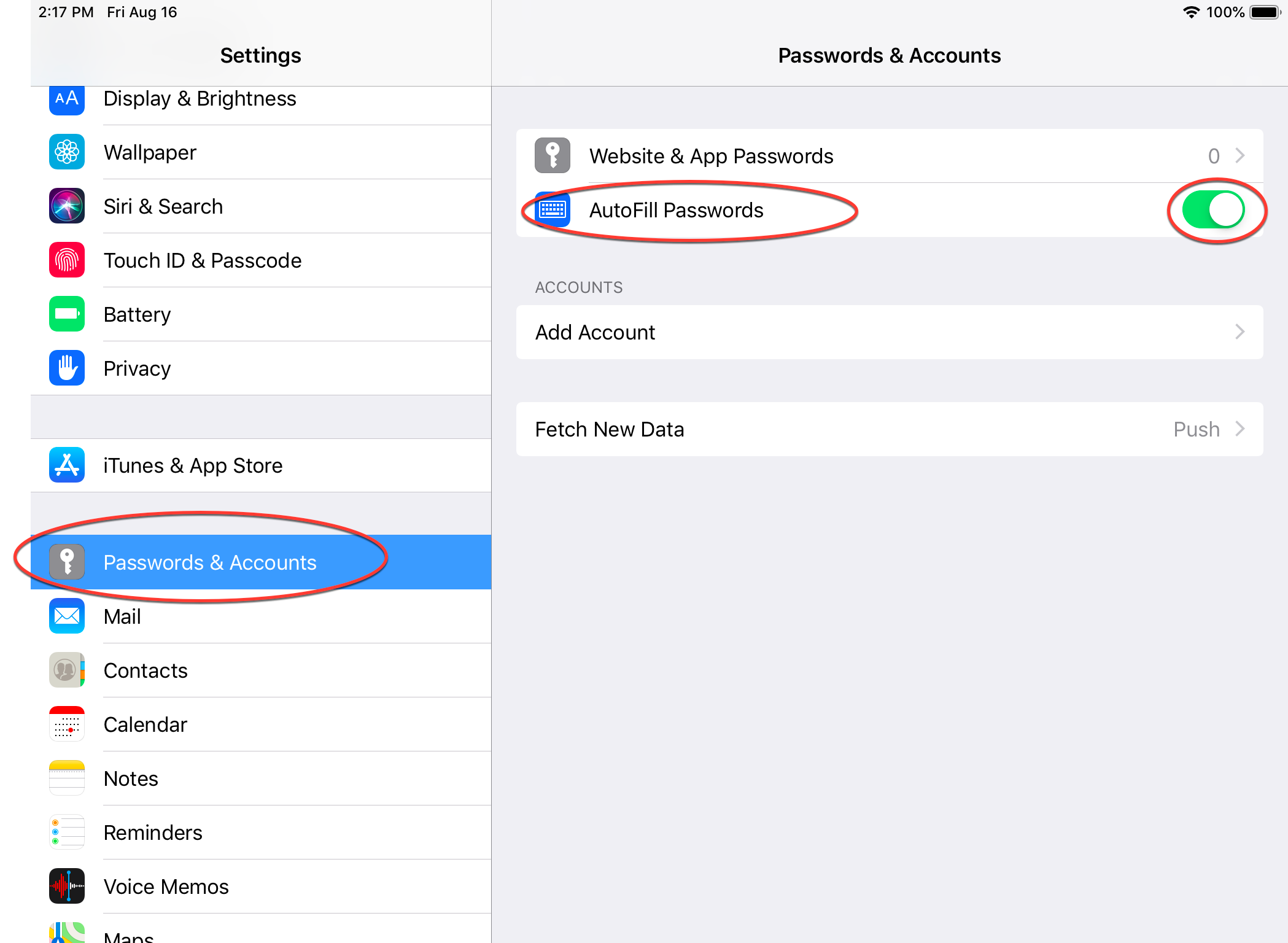Open Display & Brightness settings
Screen dimensions: 1288x943
[x=200, y=99]
